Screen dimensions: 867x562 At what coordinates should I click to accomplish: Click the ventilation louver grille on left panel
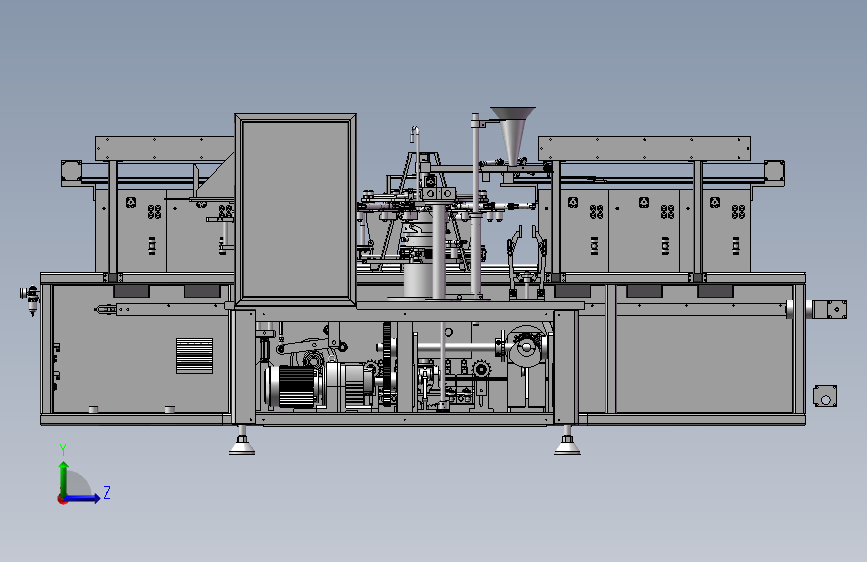pyautogui.click(x=195, y=356)
